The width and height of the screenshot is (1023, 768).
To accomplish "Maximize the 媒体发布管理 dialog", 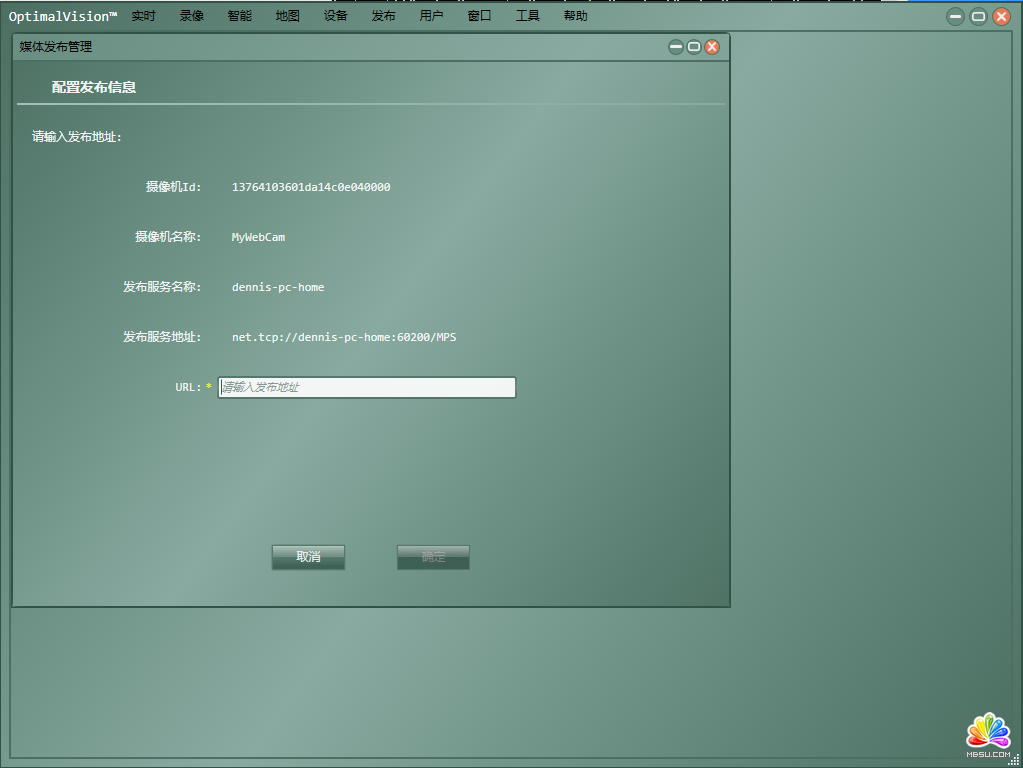I will (694, 47).
